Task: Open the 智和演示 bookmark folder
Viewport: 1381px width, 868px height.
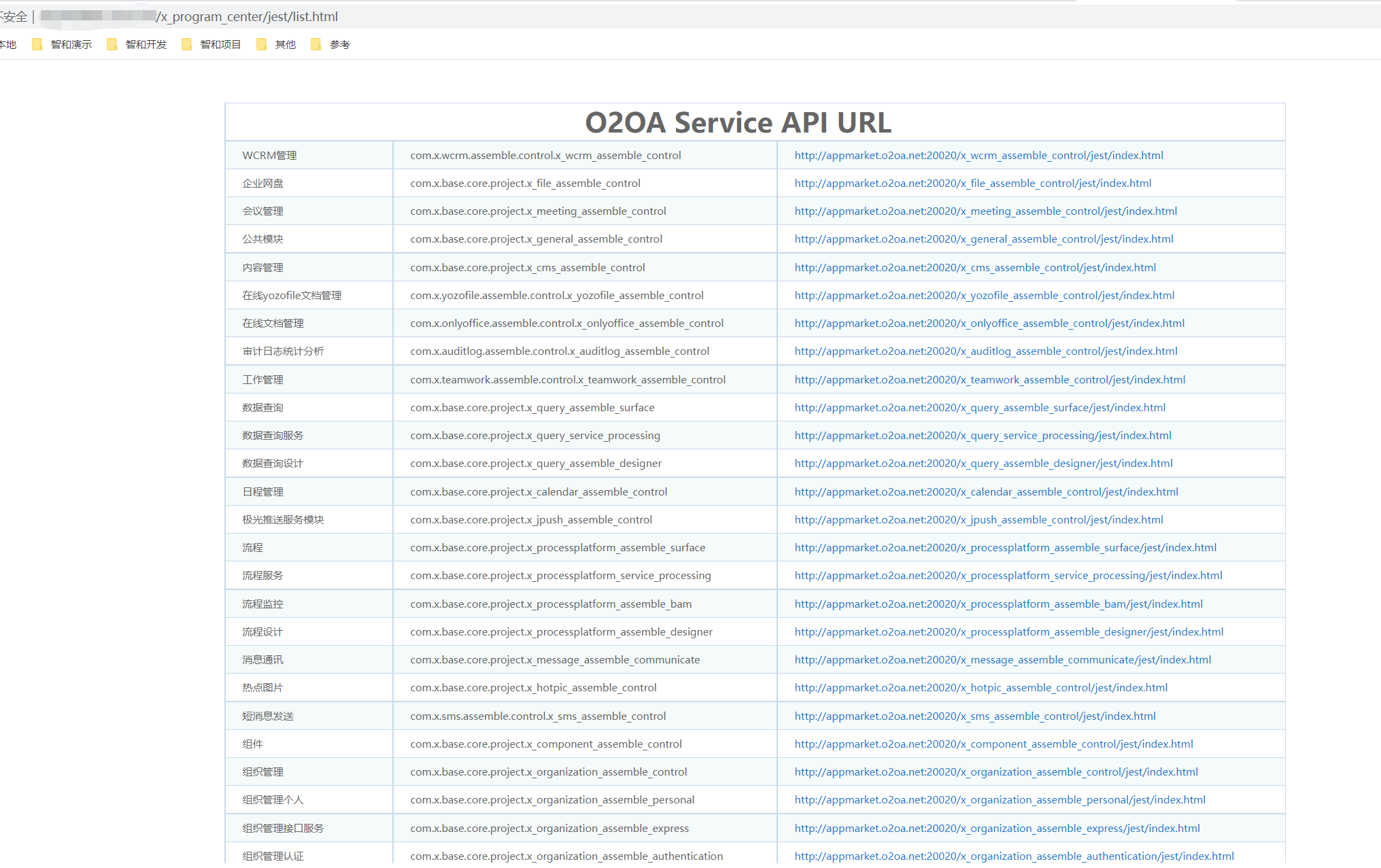Action: tap(63, 44)
